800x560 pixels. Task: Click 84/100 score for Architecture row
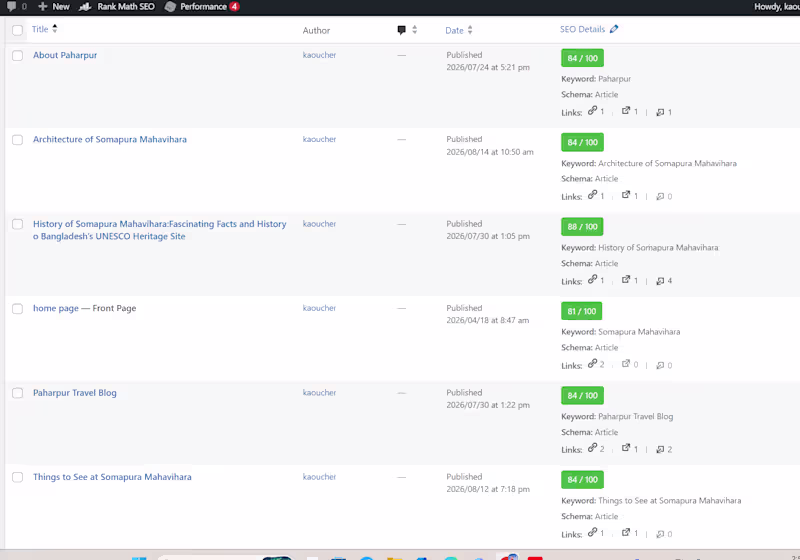pos(582,142)
